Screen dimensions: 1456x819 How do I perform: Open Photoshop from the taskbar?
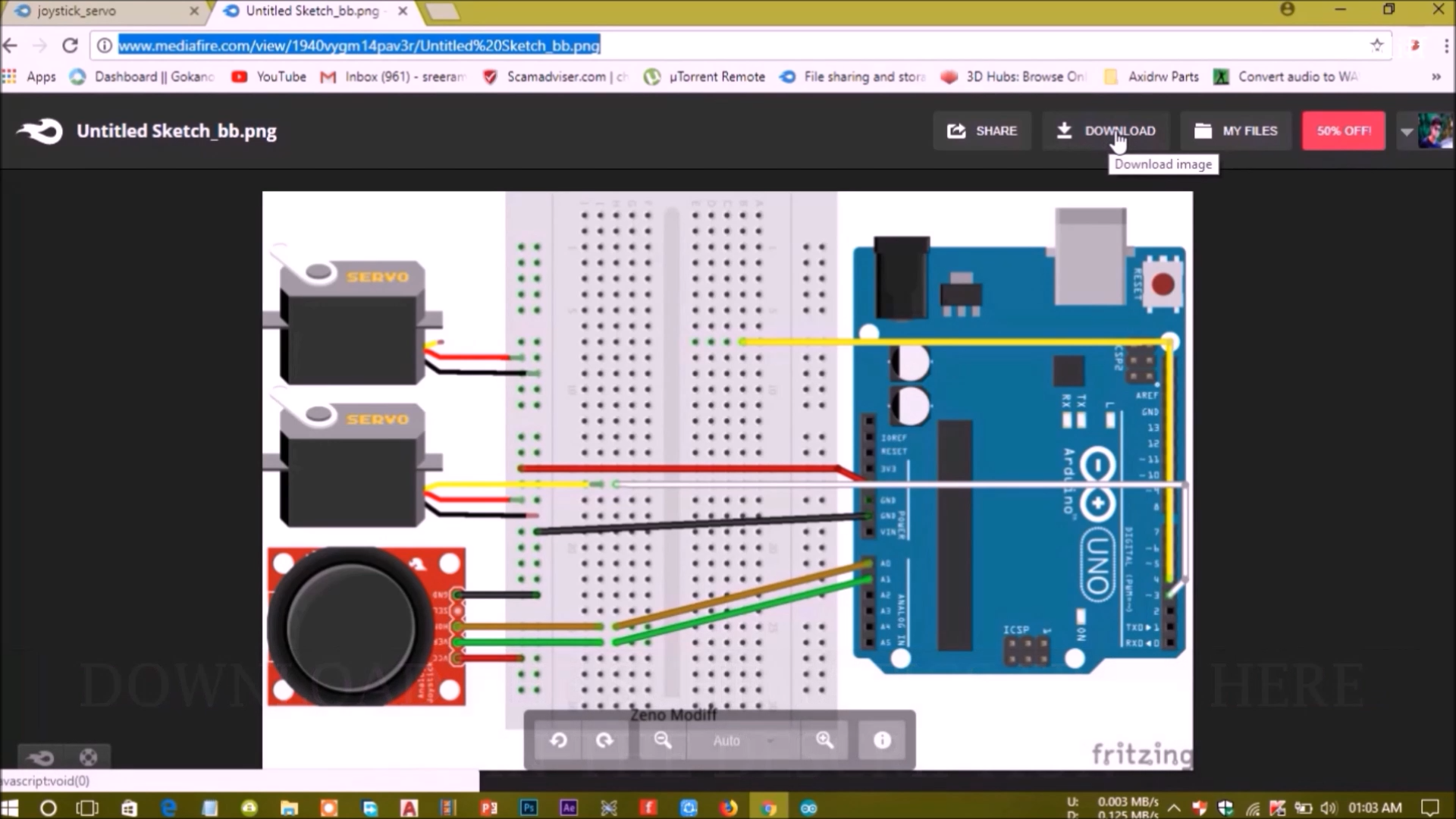(x=529, y=808)
